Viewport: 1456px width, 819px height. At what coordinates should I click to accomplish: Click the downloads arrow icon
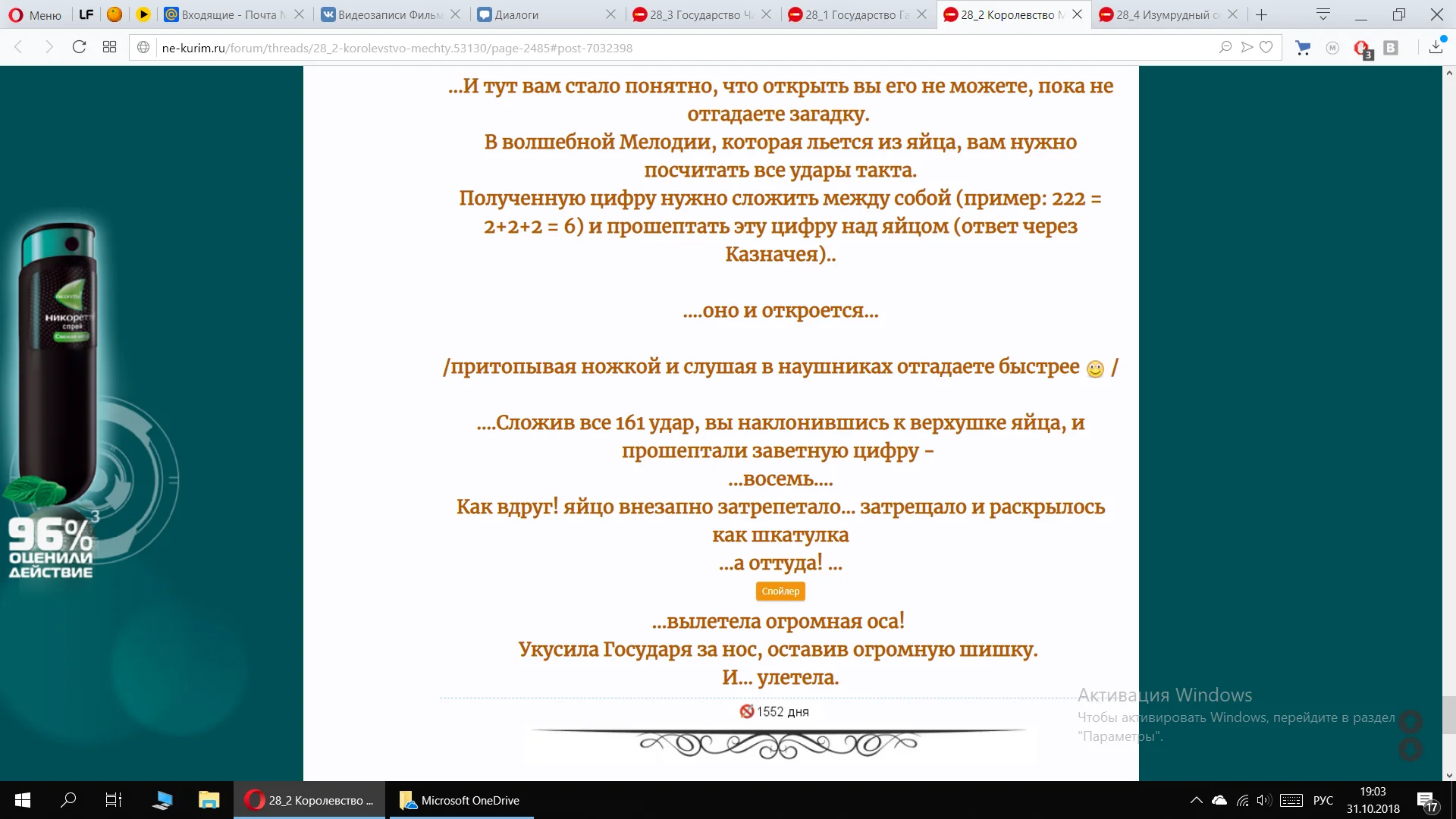[1436, 47]
